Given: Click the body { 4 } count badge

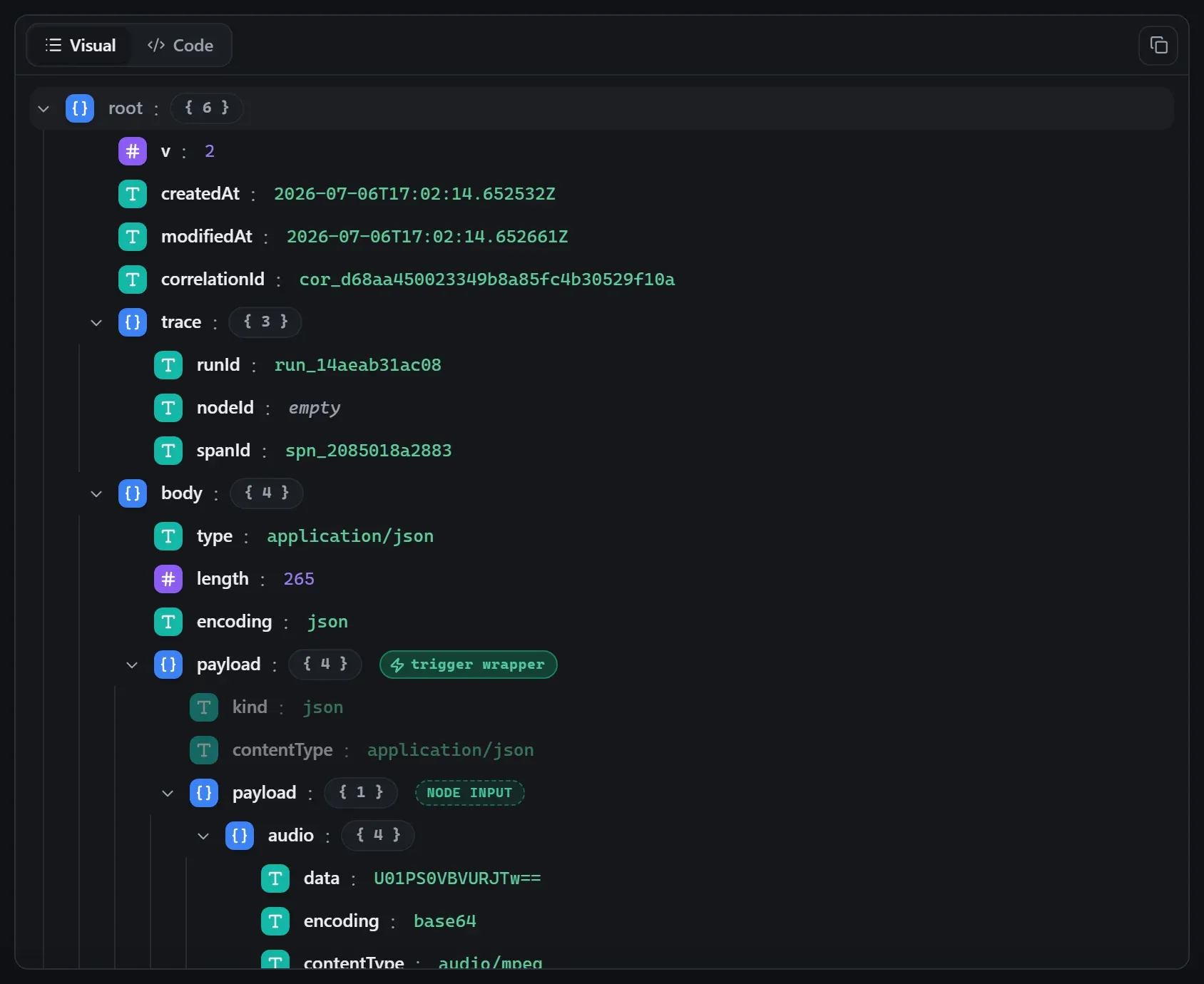Looking at the screenshot, I should [x=267, y=493].
